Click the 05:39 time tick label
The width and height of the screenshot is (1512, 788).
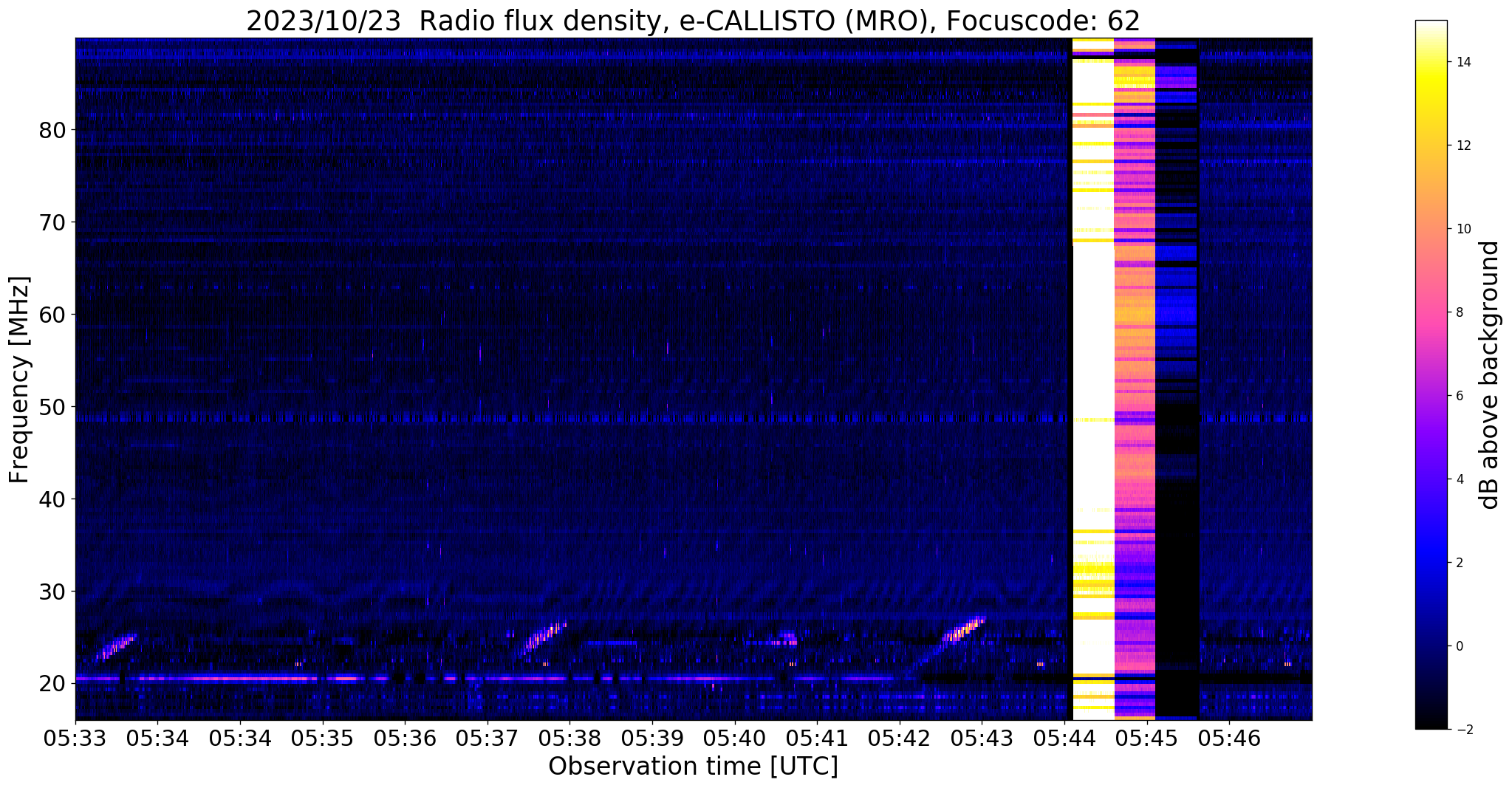(652, 739)
